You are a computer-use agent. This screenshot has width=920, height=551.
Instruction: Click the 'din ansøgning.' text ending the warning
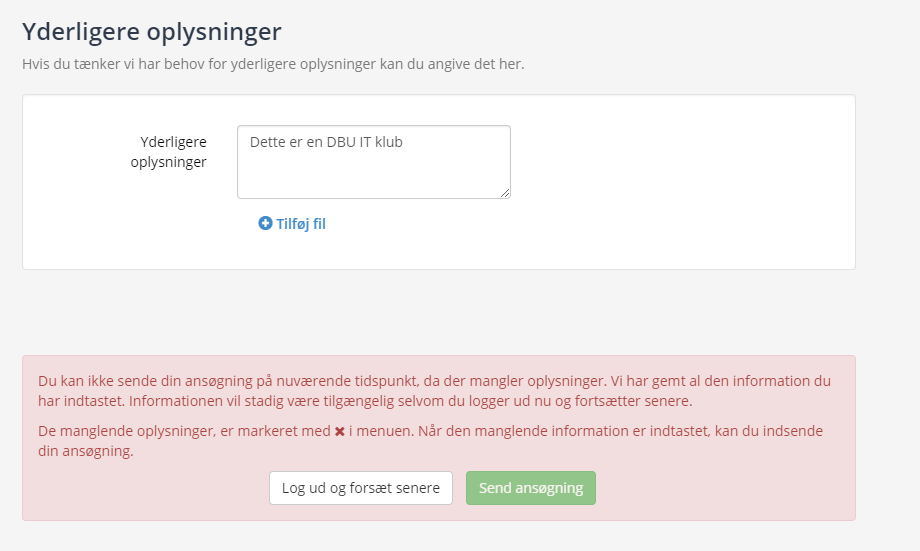pyautogui.click(x=86, y=451)
